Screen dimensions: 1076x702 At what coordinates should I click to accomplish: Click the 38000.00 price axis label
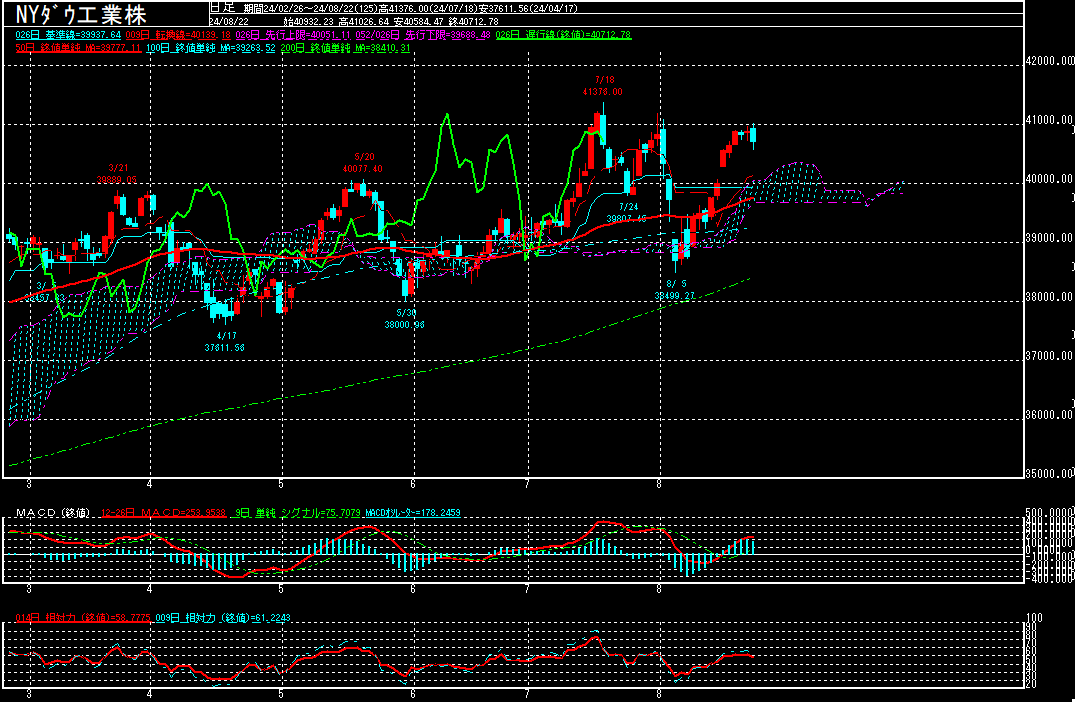[x=1049, y=297]
